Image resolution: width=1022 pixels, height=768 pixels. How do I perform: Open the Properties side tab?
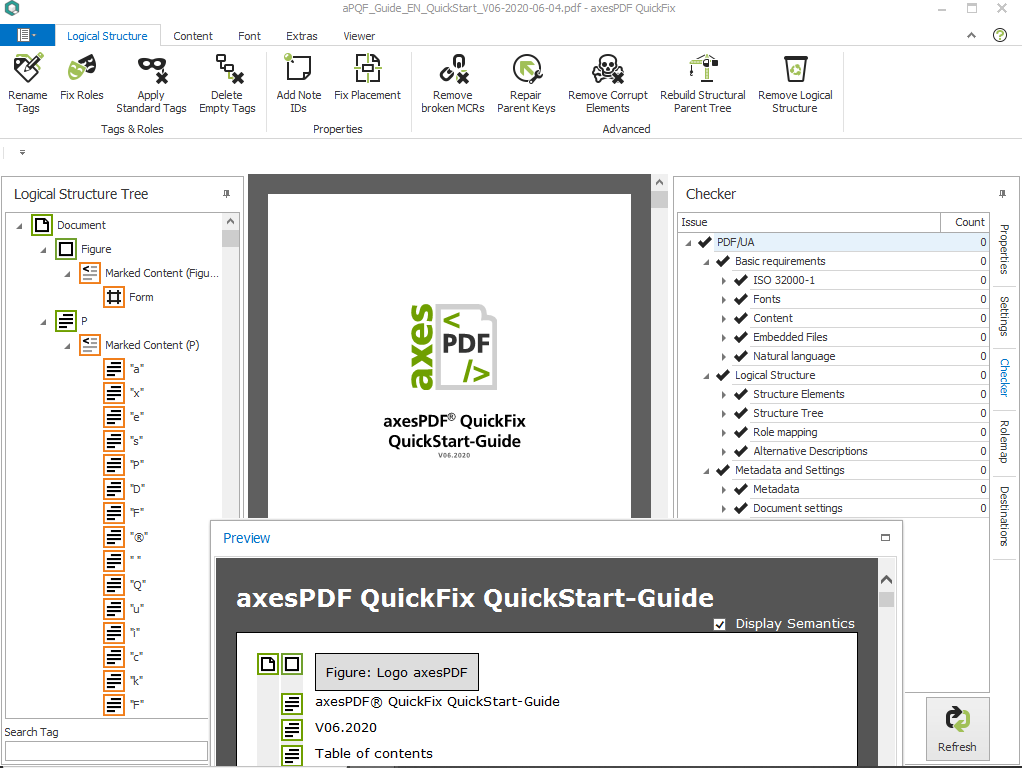click(1004, 249)
